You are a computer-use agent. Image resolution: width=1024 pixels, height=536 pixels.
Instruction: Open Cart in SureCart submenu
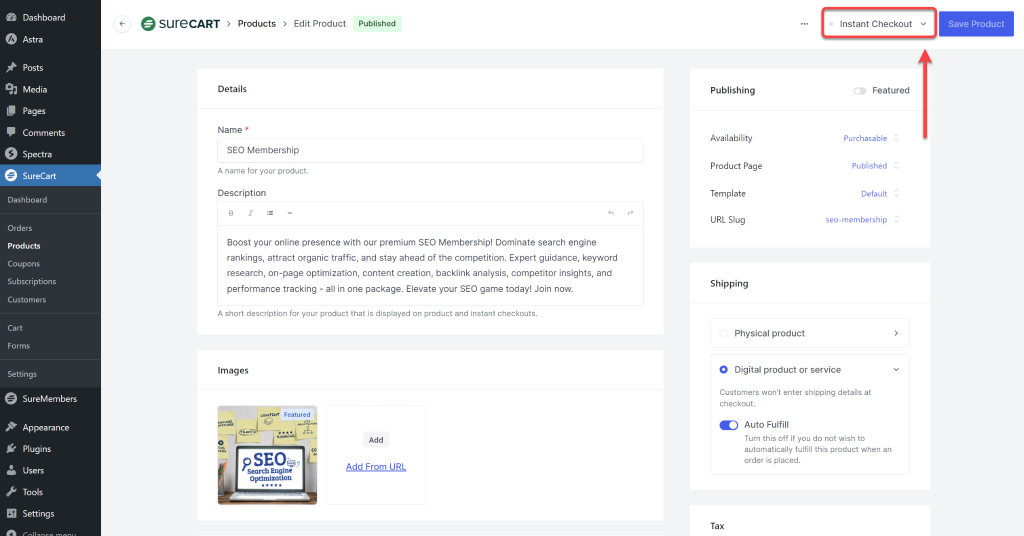coord(15,328)
